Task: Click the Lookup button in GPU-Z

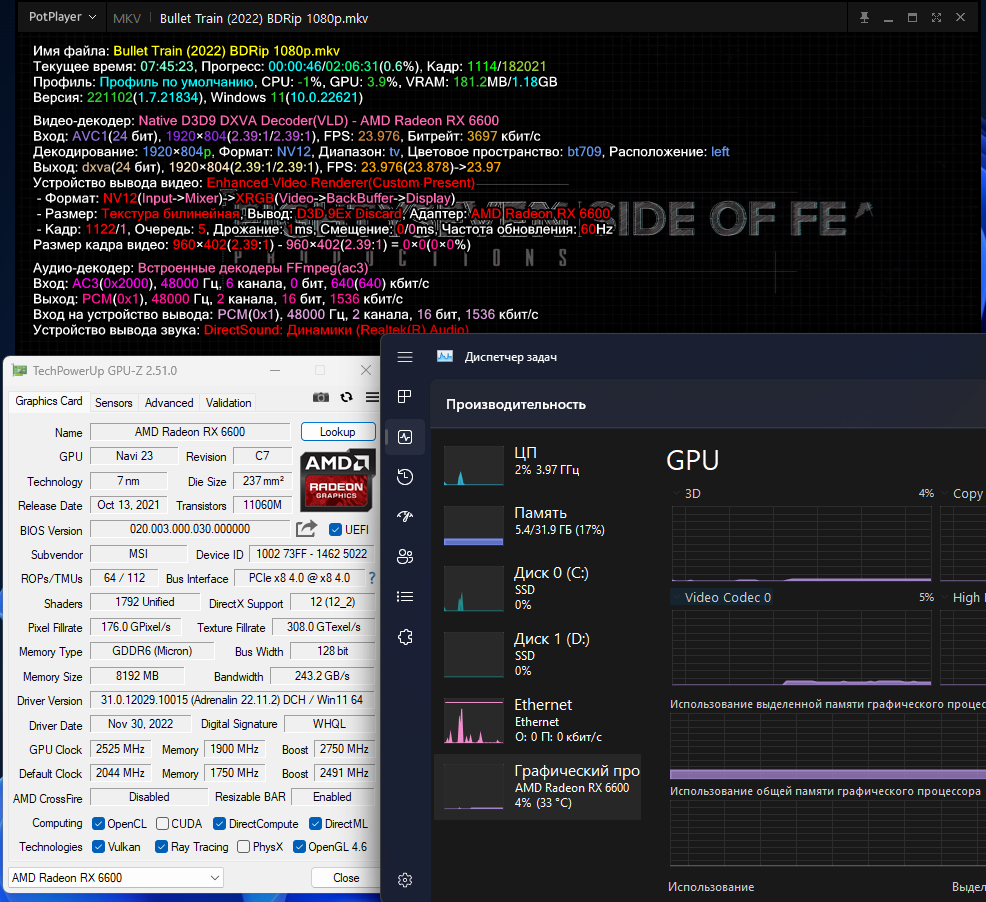Action: 338,432
